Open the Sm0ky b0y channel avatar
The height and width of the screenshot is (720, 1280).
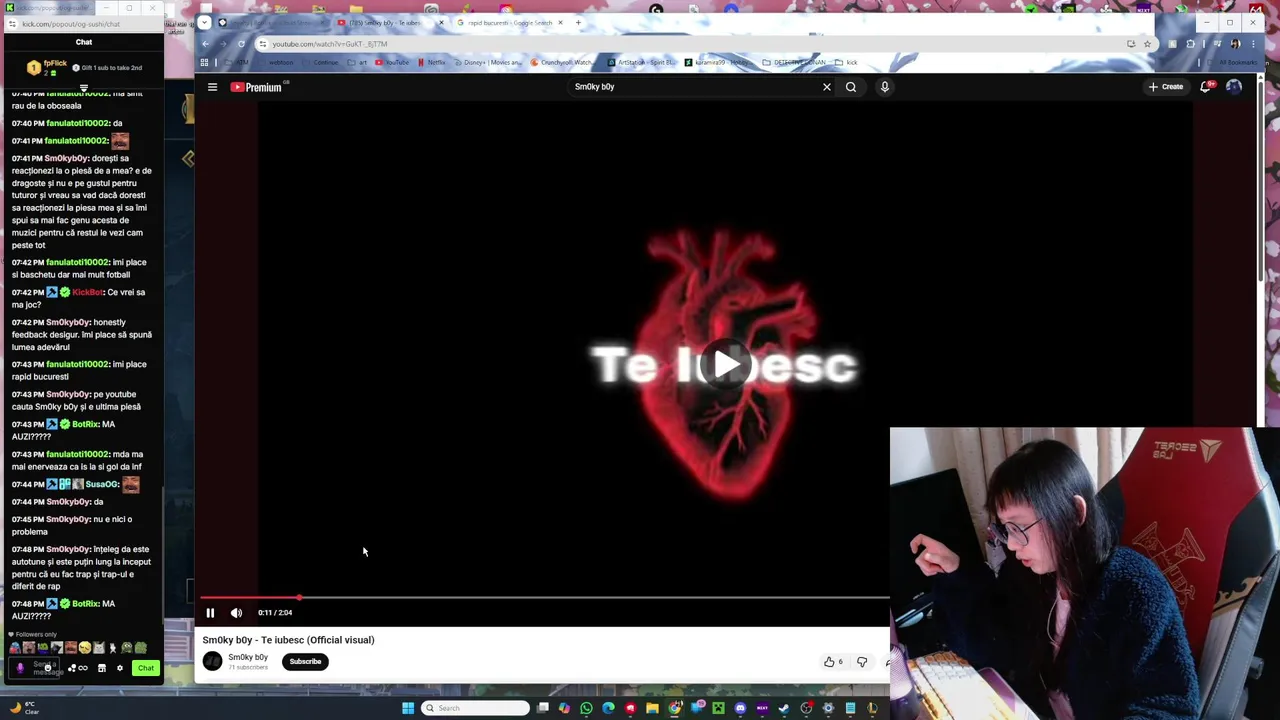tap(212, 661)
